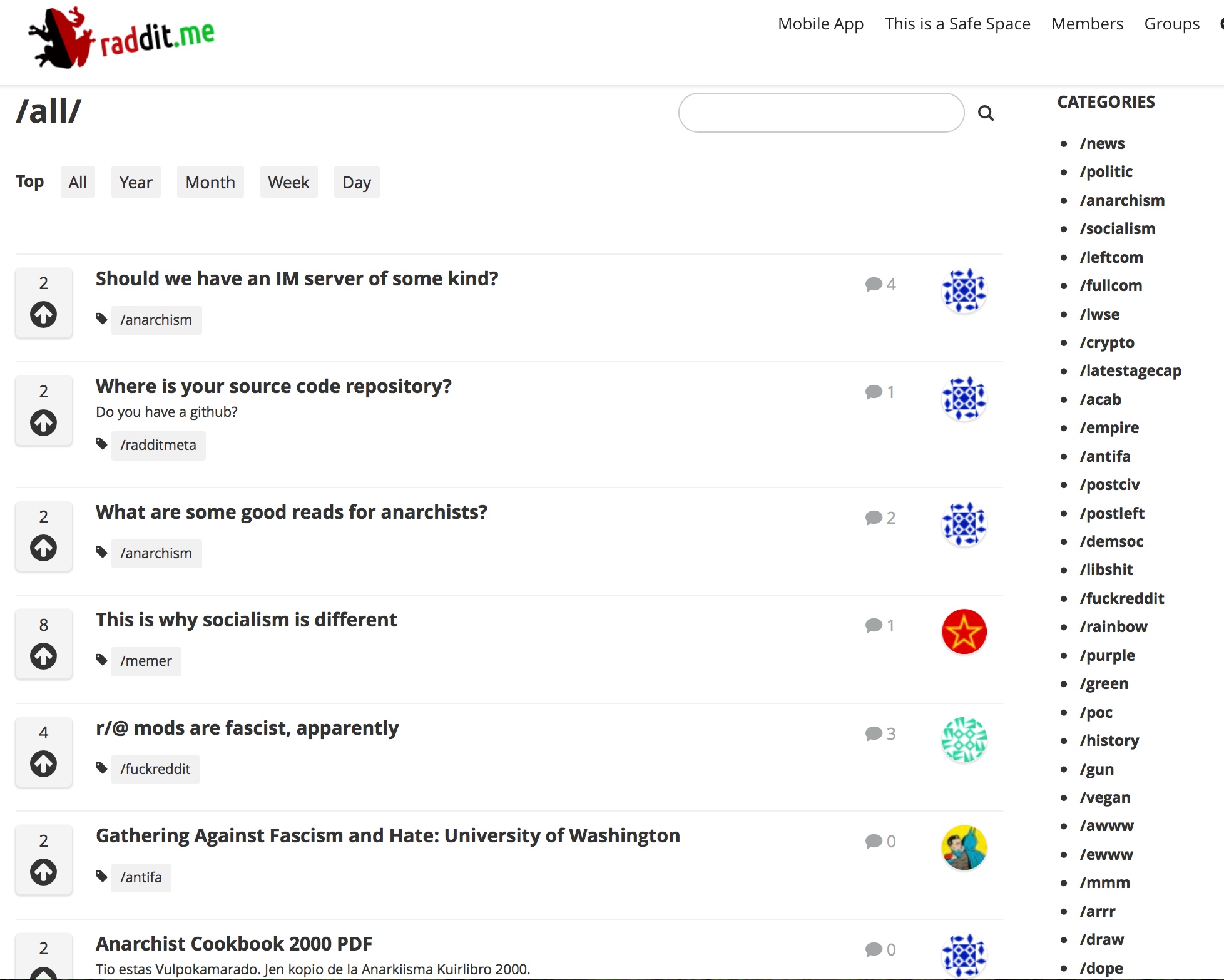
Task: Open the /postciv category
Action: click(1110, 484)
